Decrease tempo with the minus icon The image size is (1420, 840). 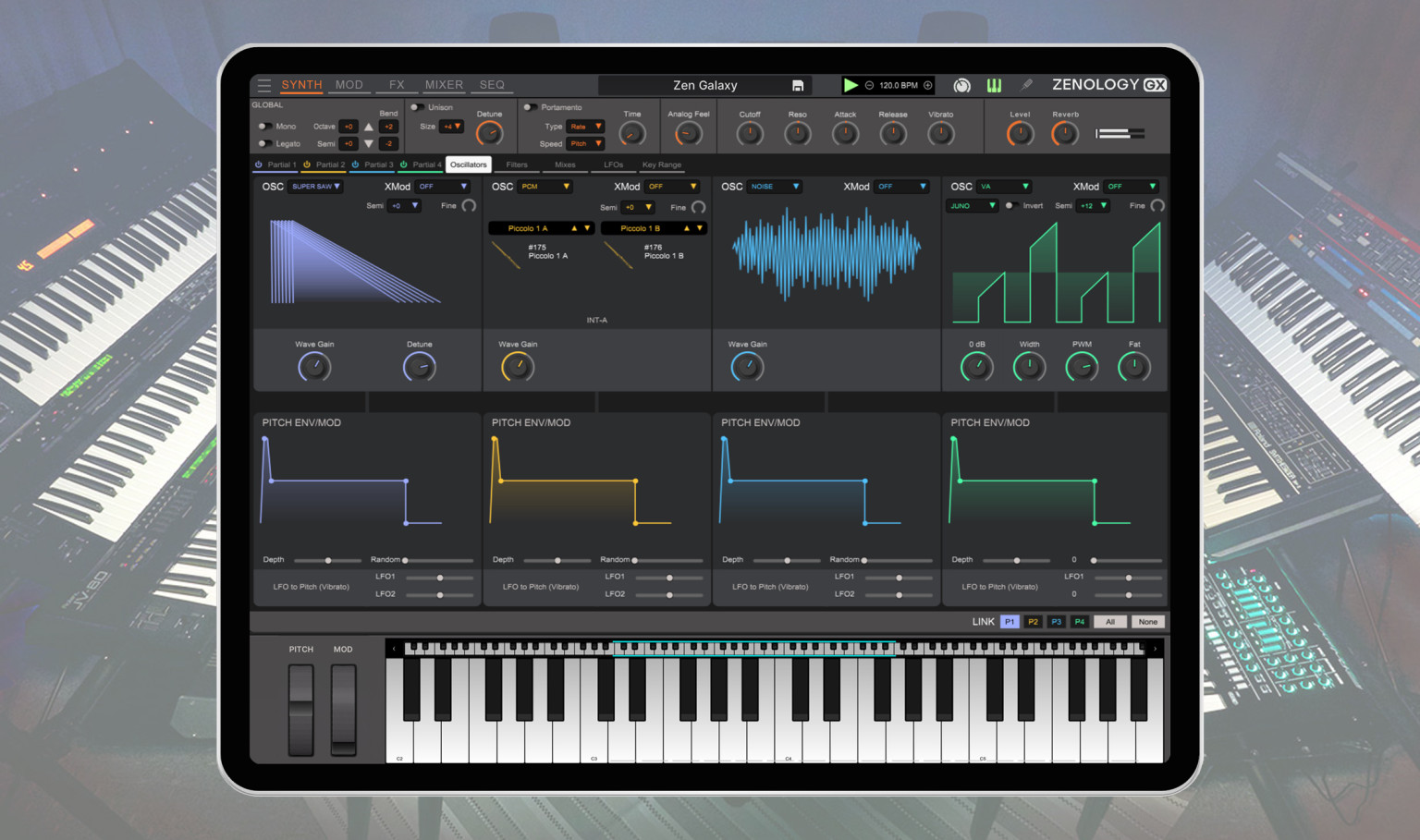pyautogui.click(x=869, y=85)
